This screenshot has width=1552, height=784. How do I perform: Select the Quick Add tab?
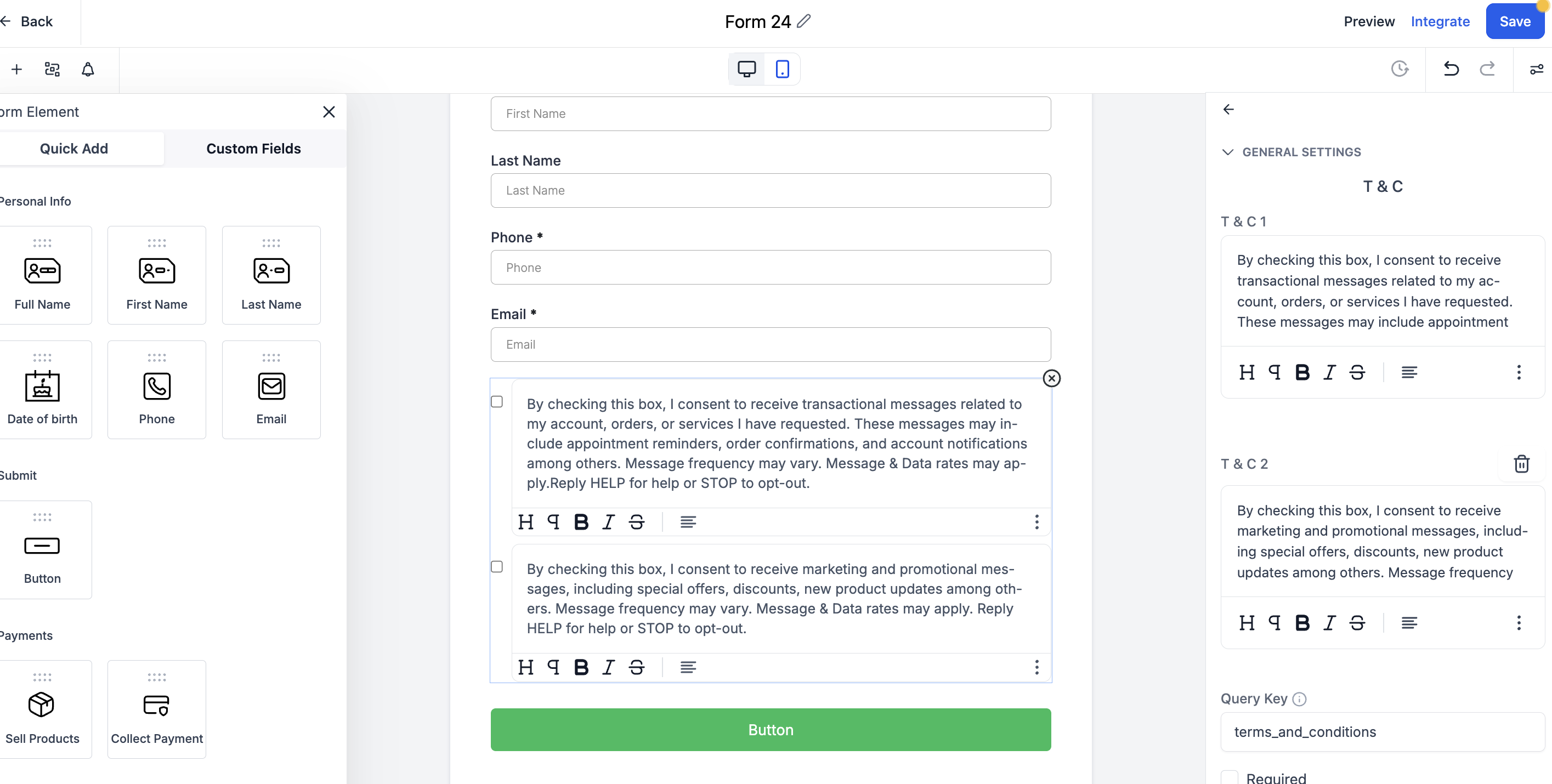click(x=74, y=149)
